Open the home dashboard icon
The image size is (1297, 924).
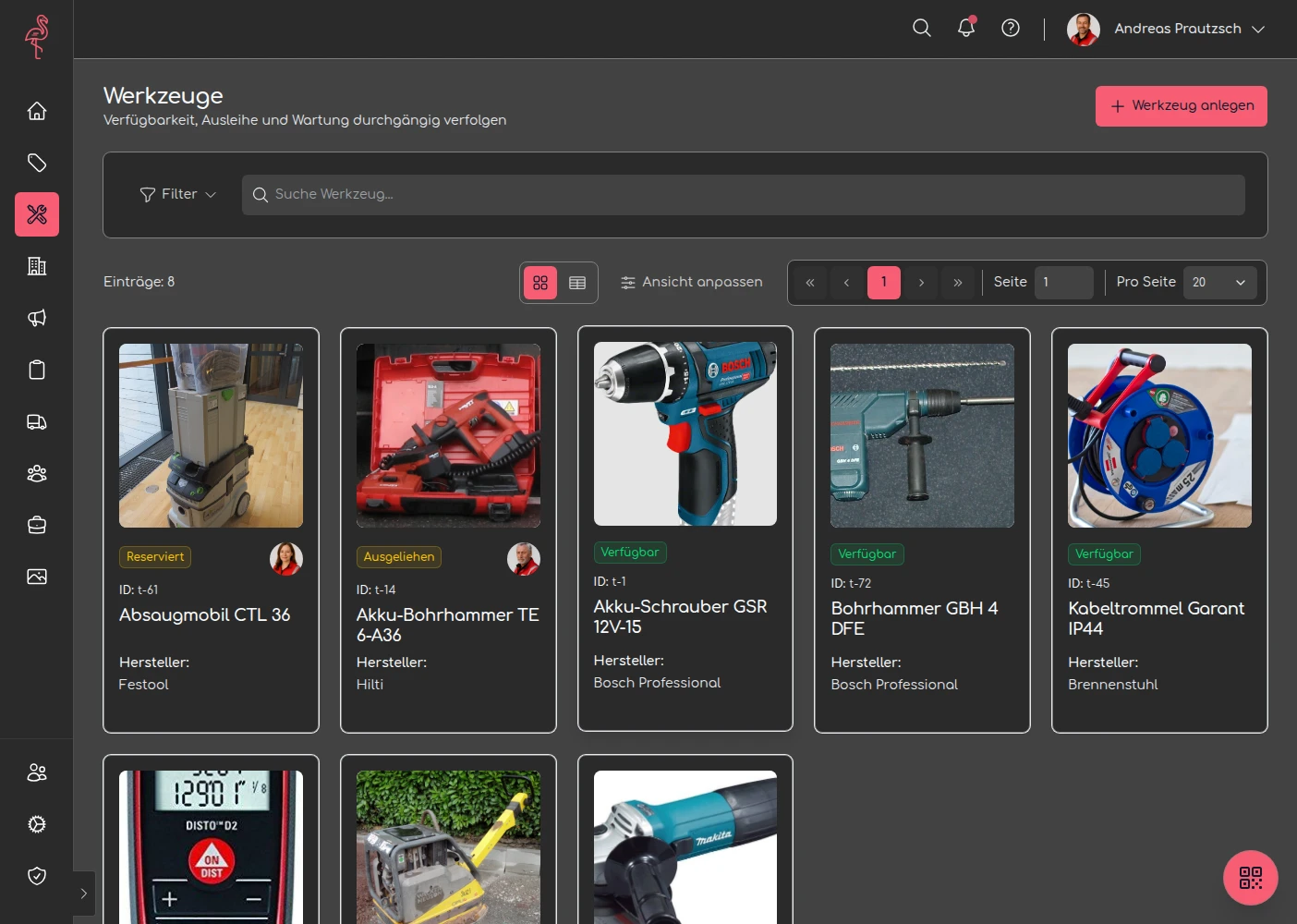(x=37, y=111)
